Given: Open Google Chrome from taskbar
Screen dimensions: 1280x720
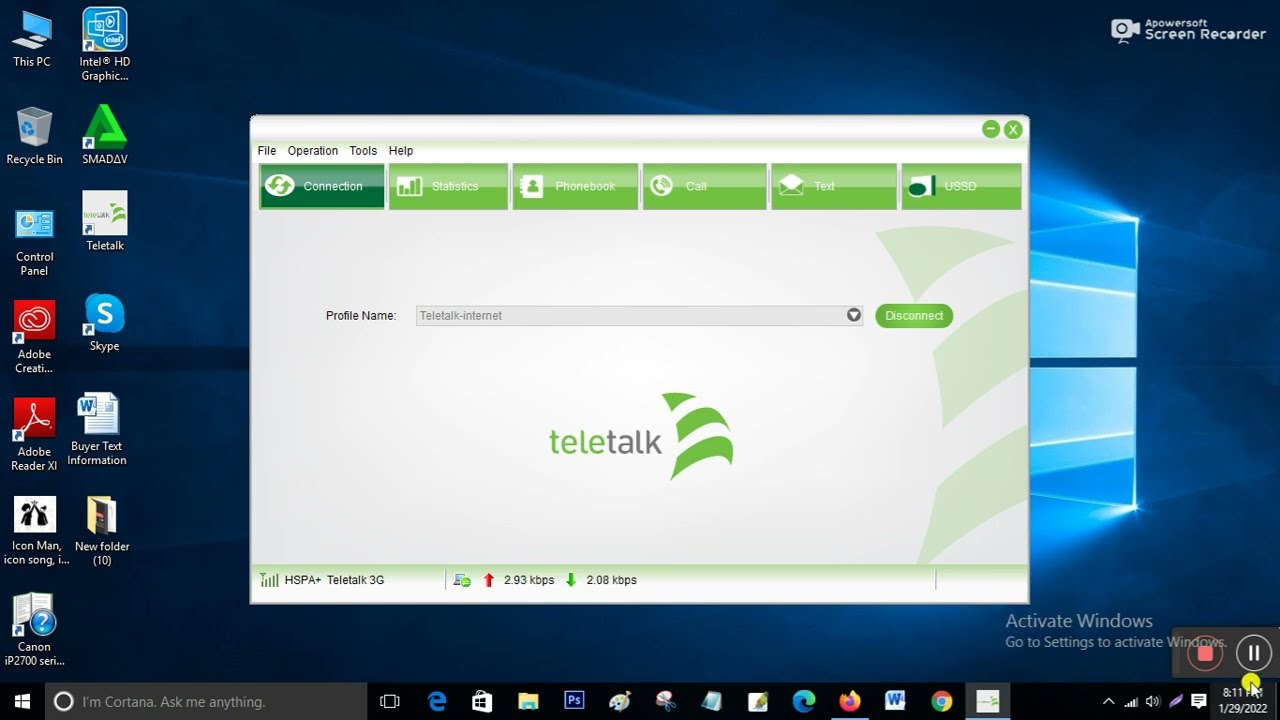Looking at the screenshot, I should click(x=941, y=702).
